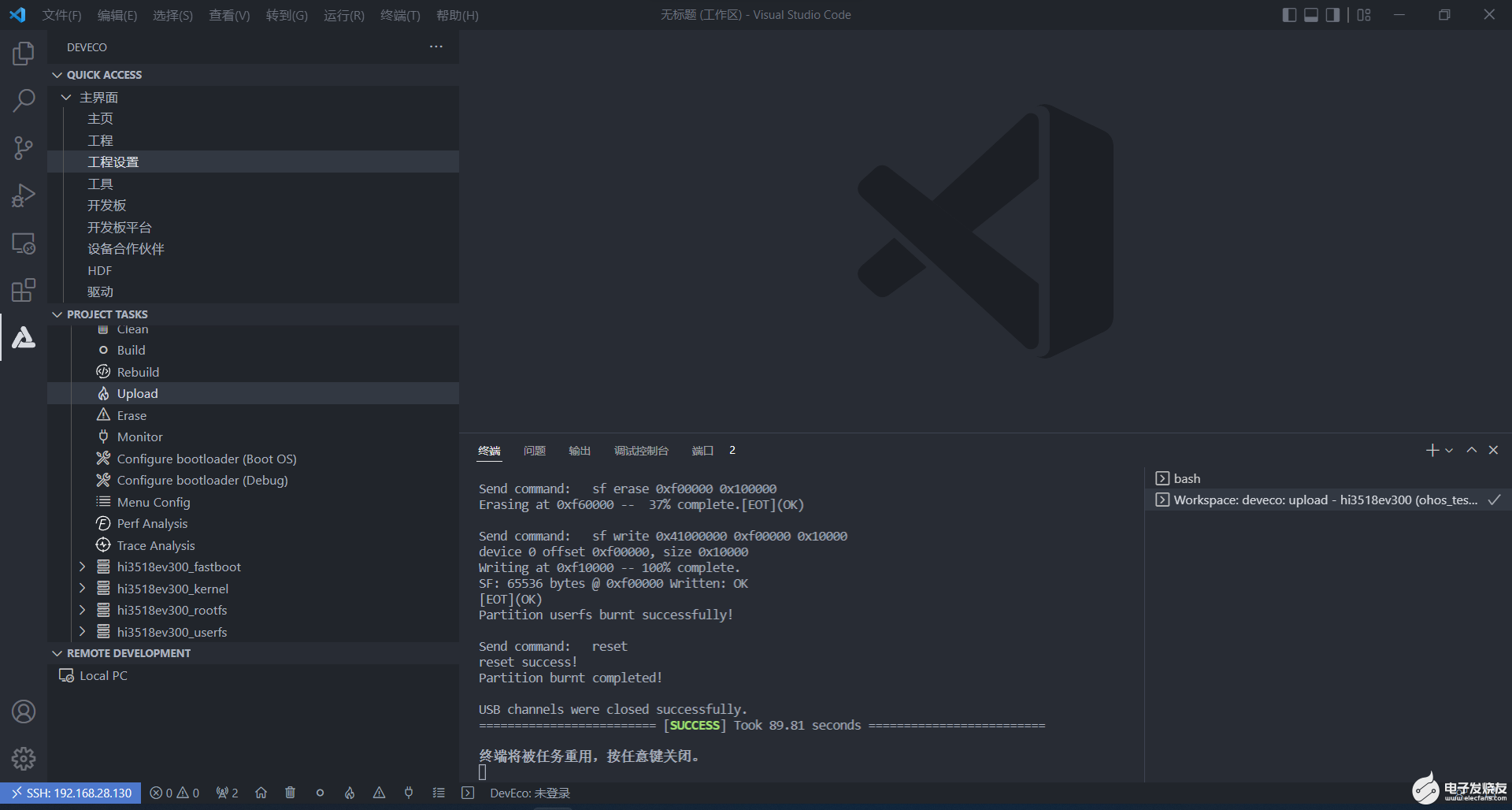Click forwarded ports indicator showing 2
This screenshot has height=810, width=1512.
pyautogui.click(x=227, y=793)
